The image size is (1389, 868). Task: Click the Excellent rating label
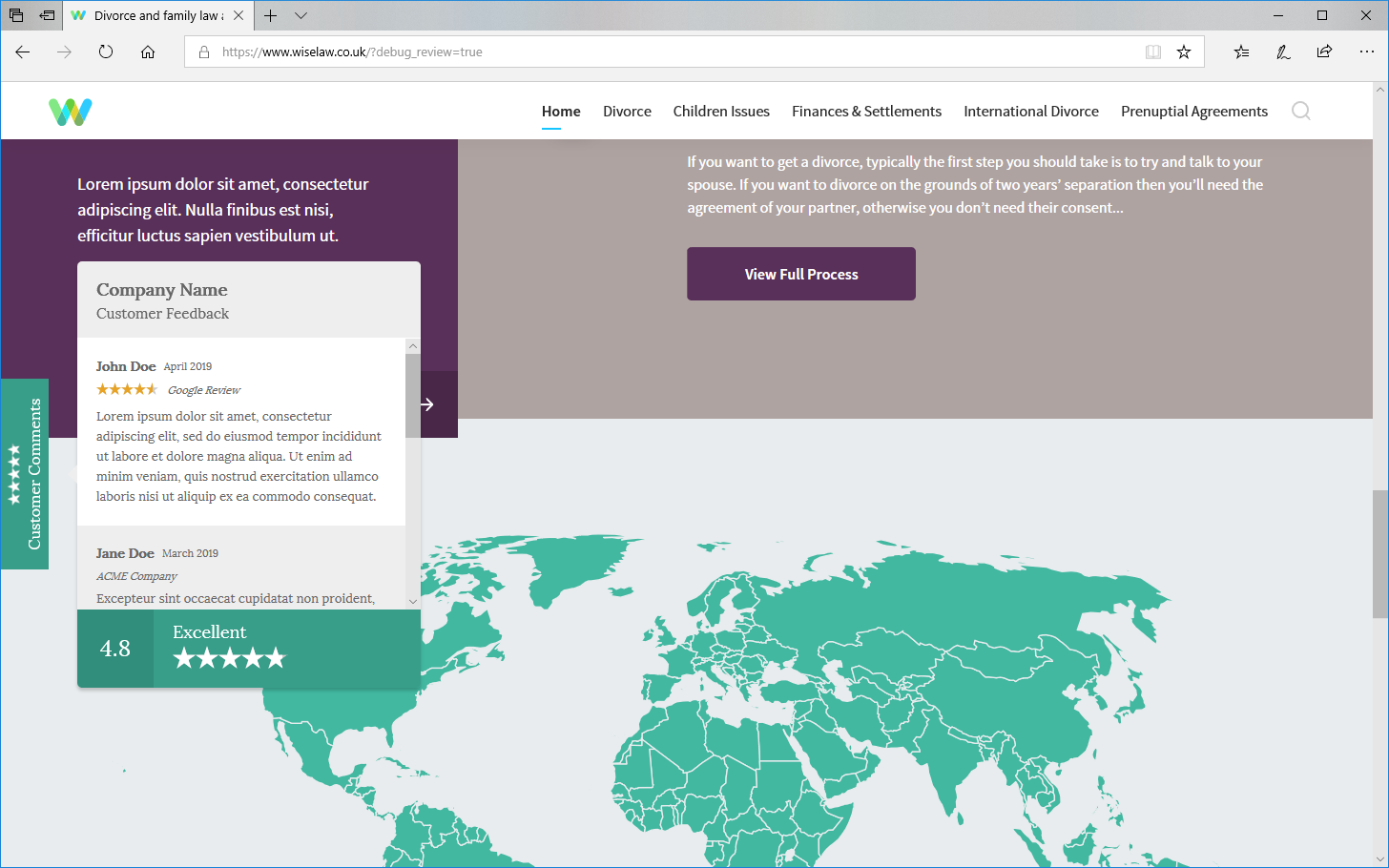(x=209, y=631)
